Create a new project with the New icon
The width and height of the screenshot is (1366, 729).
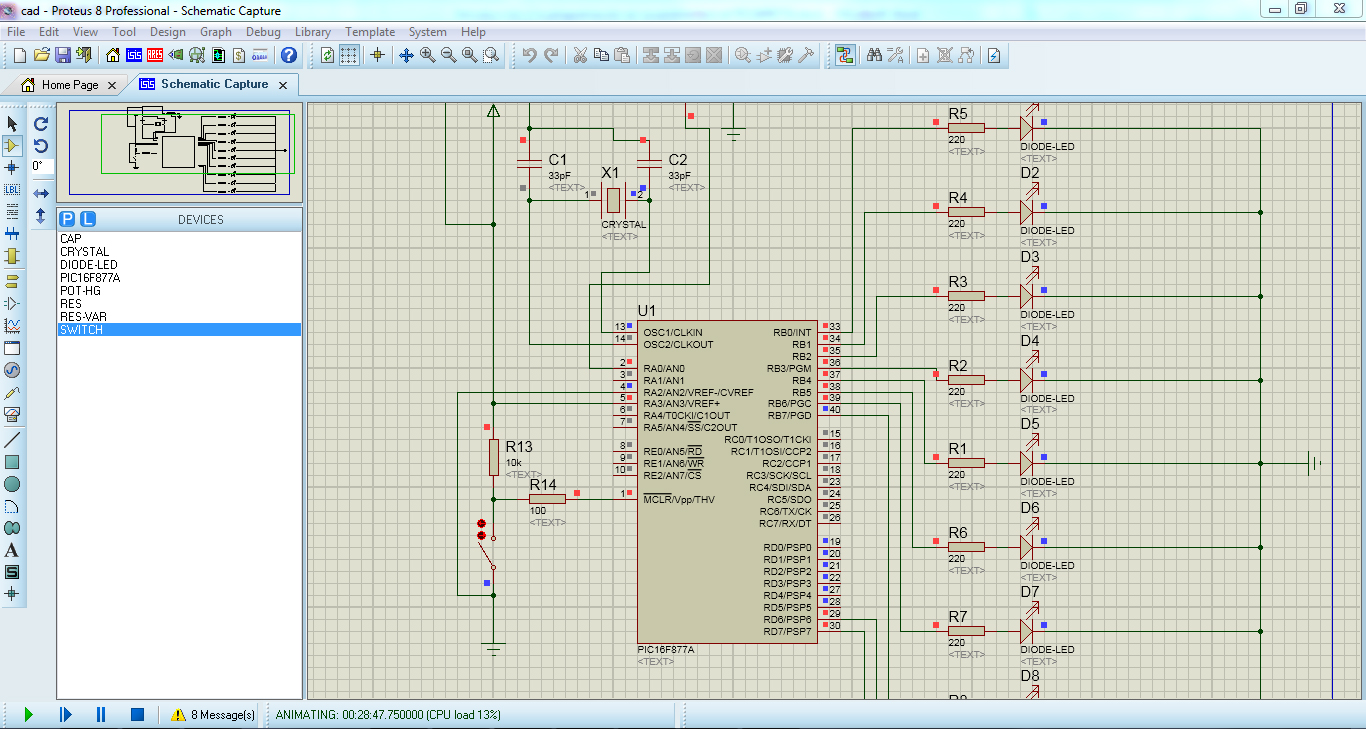[20, 55]
